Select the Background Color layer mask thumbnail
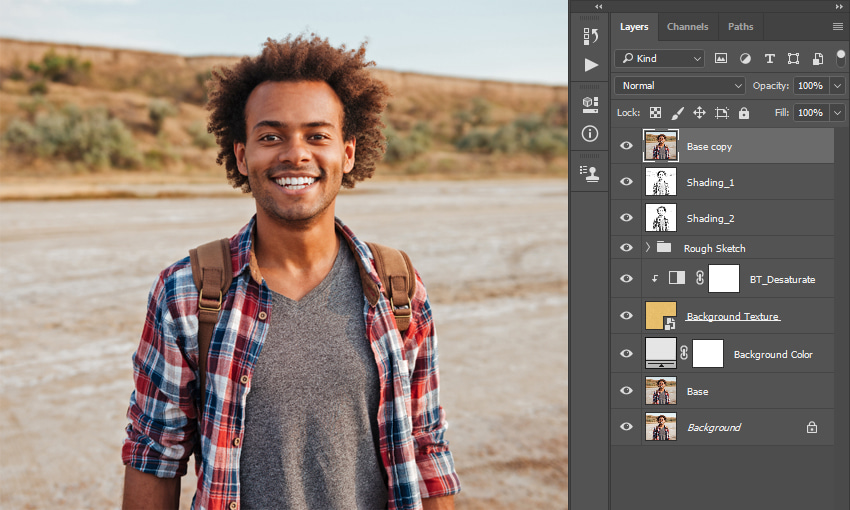The height and width of the screenshot is (510, 850). click(x=708, y=353)
